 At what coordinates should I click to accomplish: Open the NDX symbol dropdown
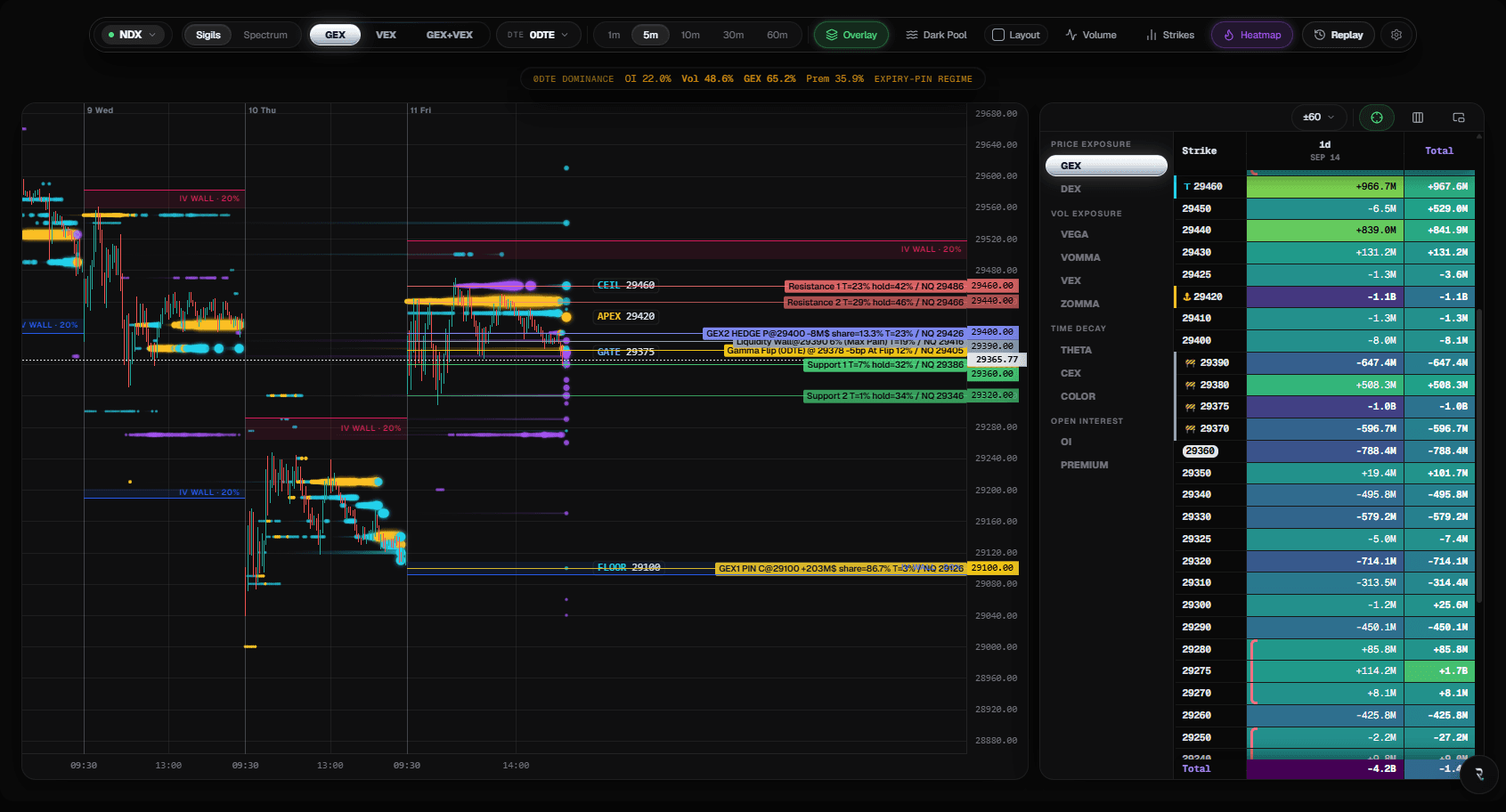tap(133, 35)
